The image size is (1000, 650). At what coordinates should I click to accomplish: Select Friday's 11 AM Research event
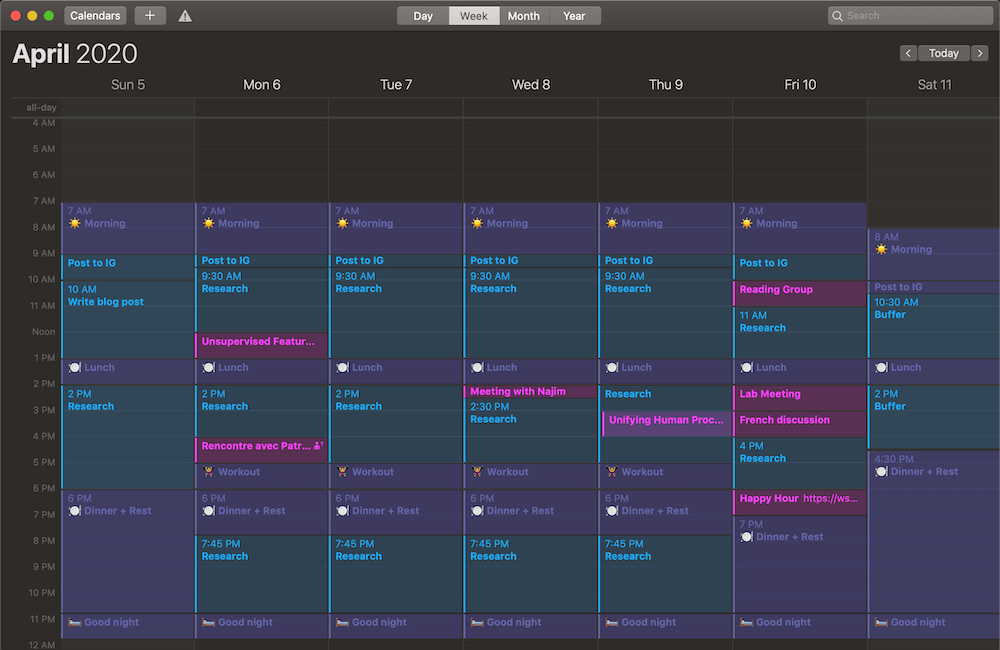click(x=800, y=332)
